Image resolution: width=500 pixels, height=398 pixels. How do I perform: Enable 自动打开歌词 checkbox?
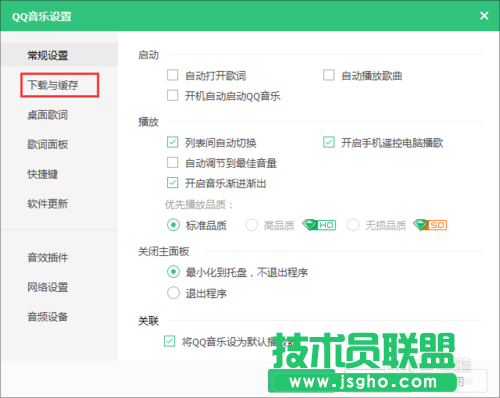(x=172, y=75)
